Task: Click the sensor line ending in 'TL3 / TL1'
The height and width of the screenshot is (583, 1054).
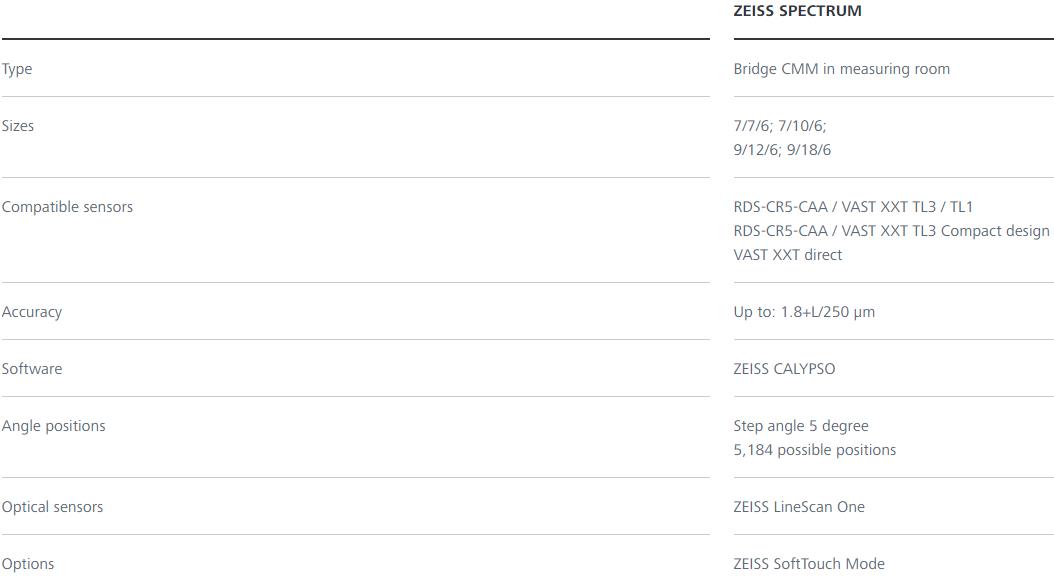Action: click(852, 207)
